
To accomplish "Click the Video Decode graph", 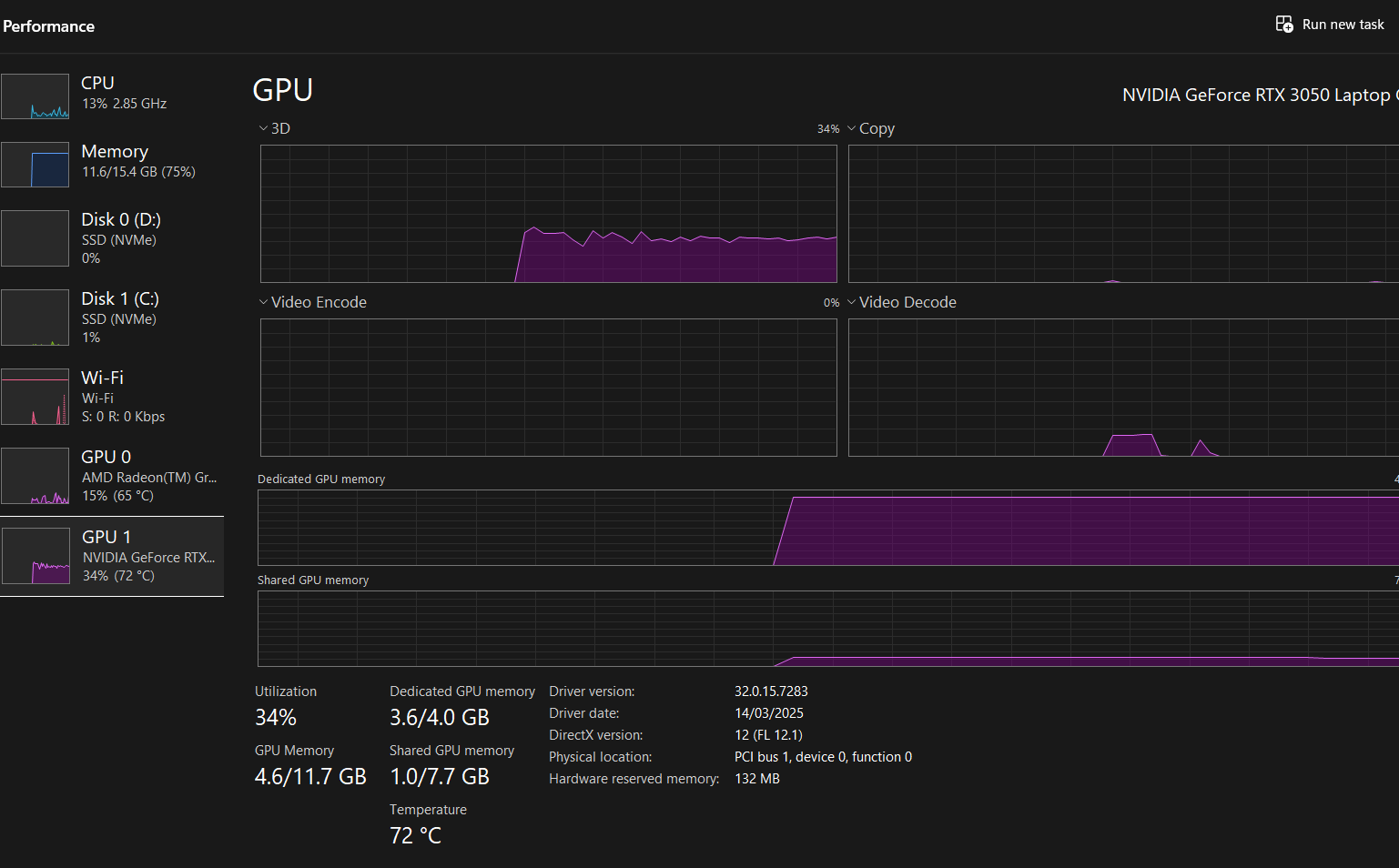I will (x=1123, y=388).
